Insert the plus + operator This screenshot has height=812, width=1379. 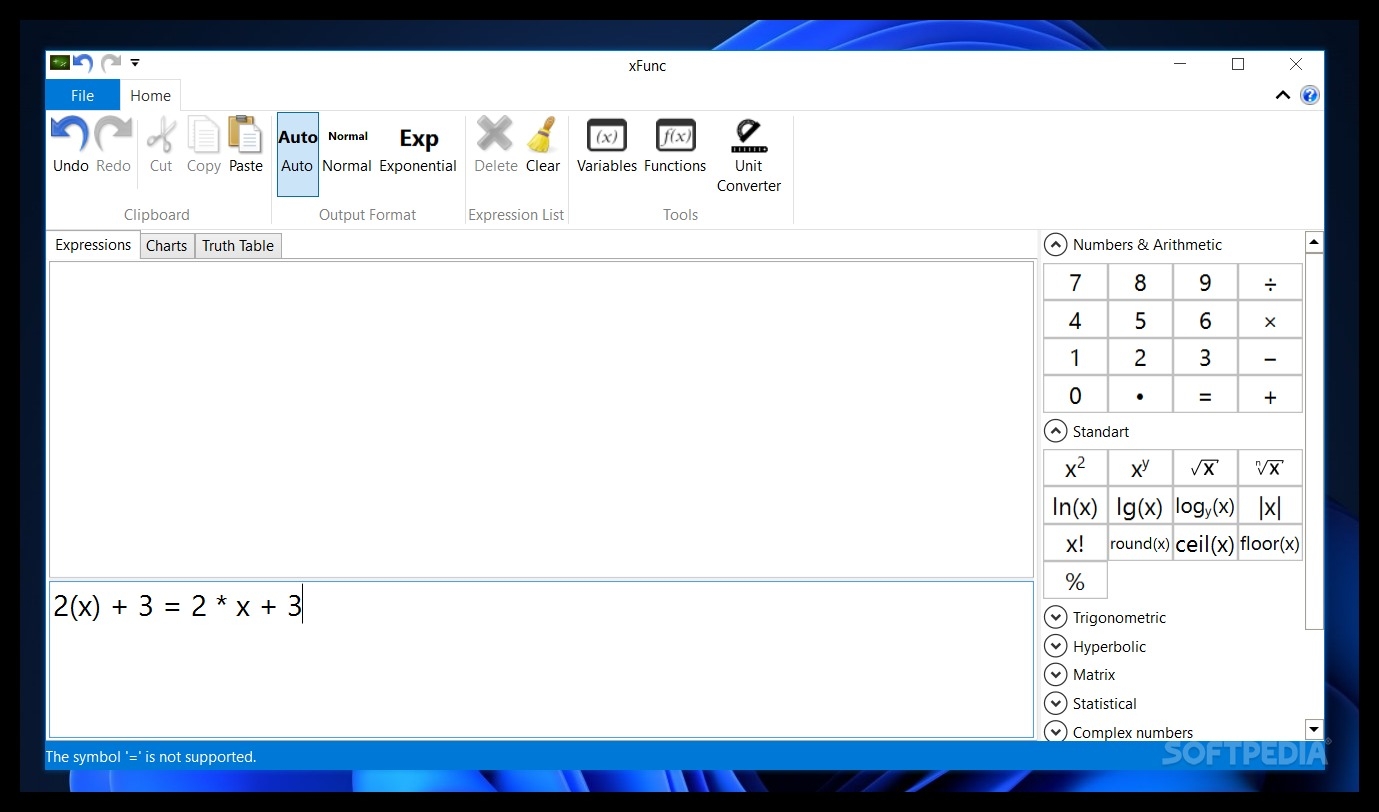(x=1270, y=396)
